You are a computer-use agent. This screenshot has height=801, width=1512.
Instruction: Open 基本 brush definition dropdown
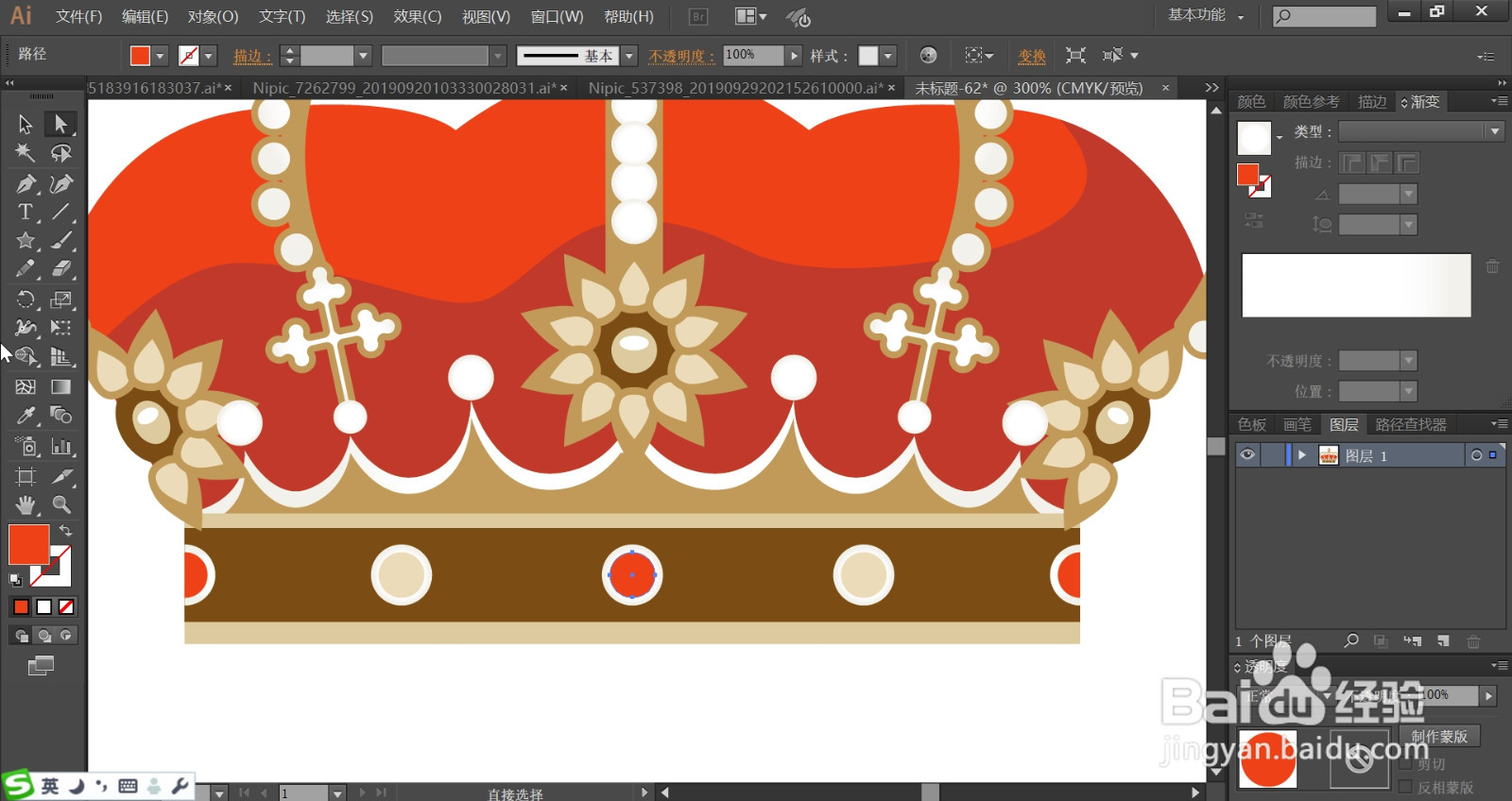click(x=629, y=56)
